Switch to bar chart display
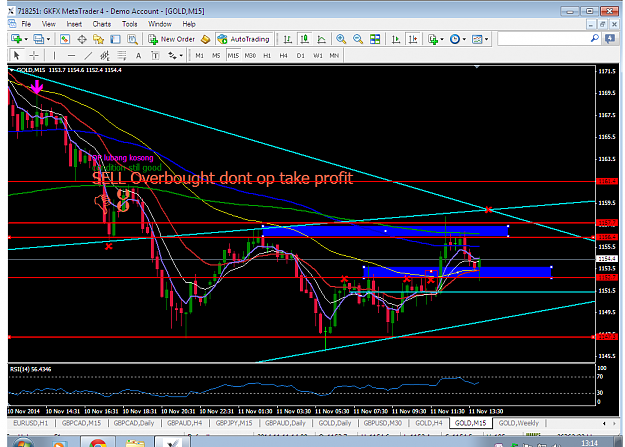This screenshot has width=625, height=447. (287, 39)
